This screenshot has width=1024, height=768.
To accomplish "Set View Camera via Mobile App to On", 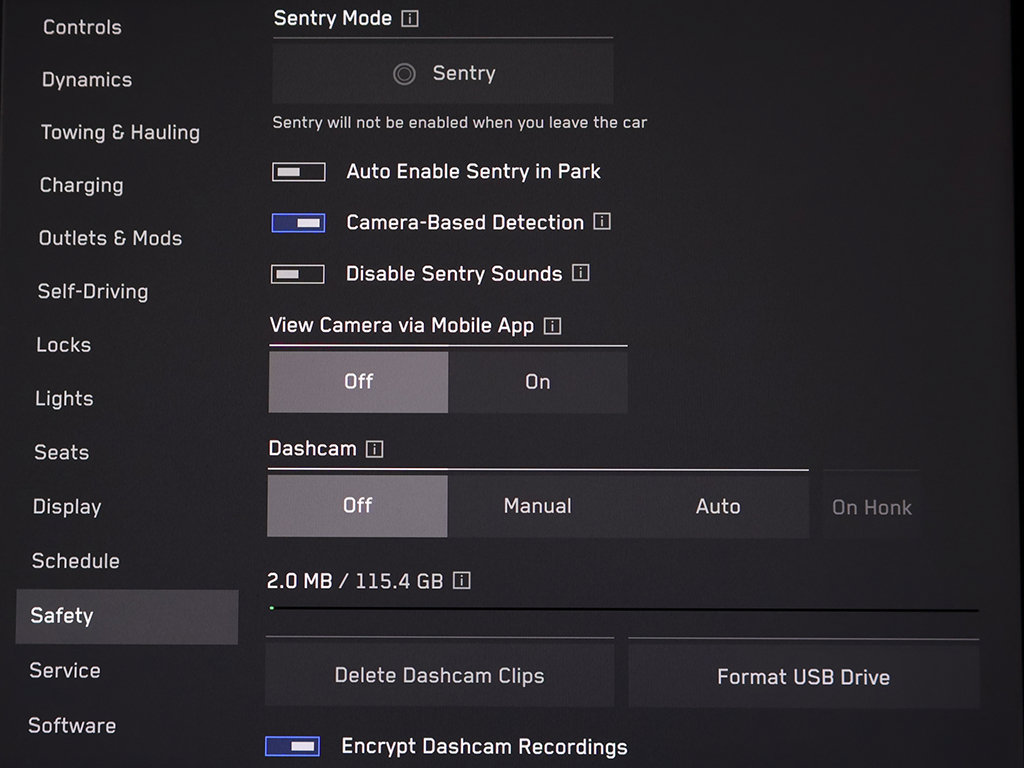I will tap(538, 382).
